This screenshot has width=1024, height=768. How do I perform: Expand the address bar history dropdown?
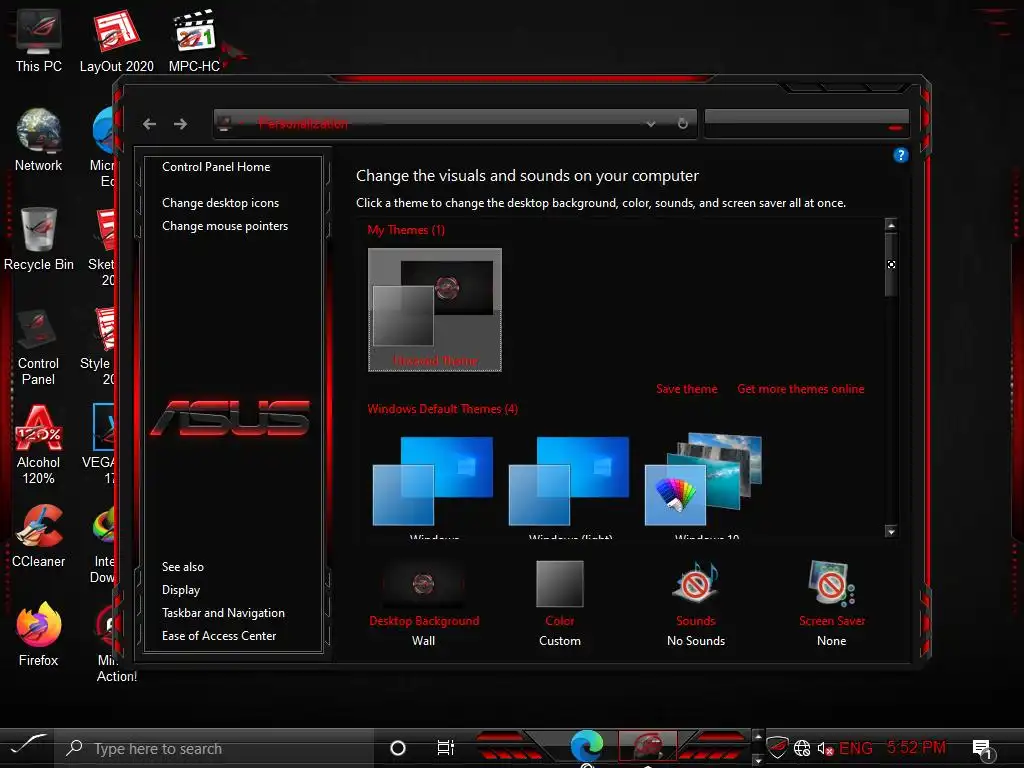650,123
